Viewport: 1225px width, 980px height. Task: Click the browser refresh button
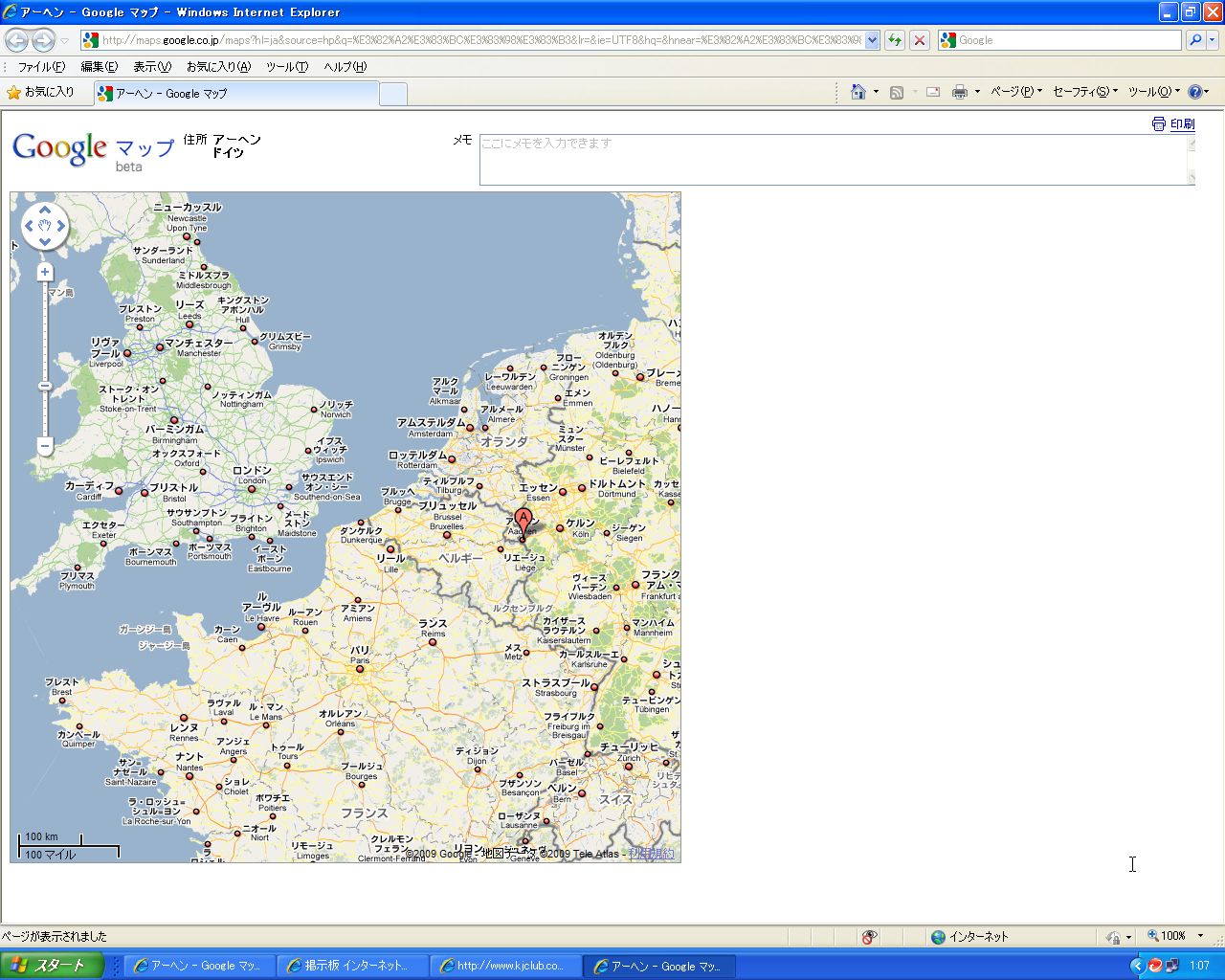point(895,40)
